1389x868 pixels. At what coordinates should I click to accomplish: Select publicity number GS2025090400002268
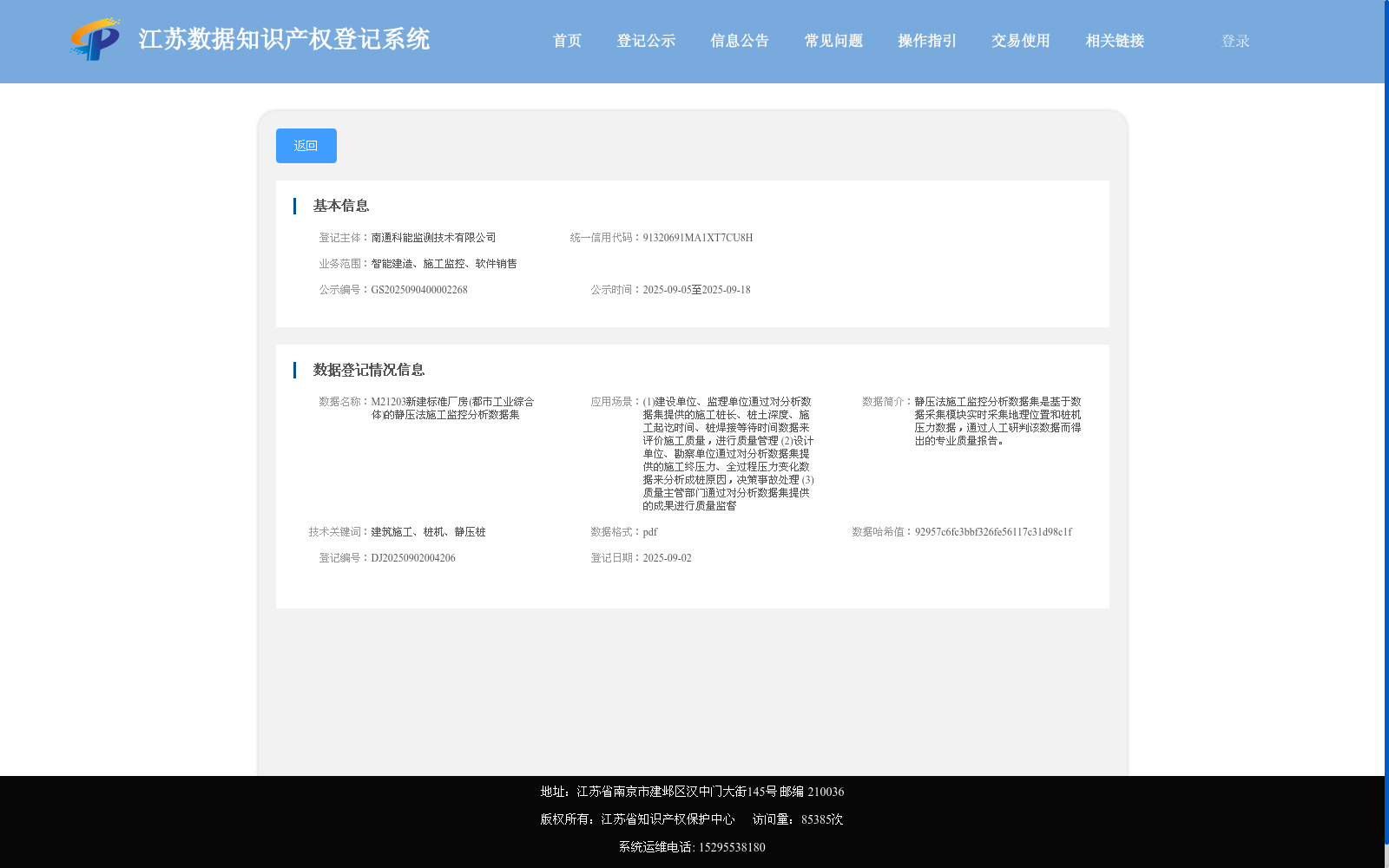point(419,290)
